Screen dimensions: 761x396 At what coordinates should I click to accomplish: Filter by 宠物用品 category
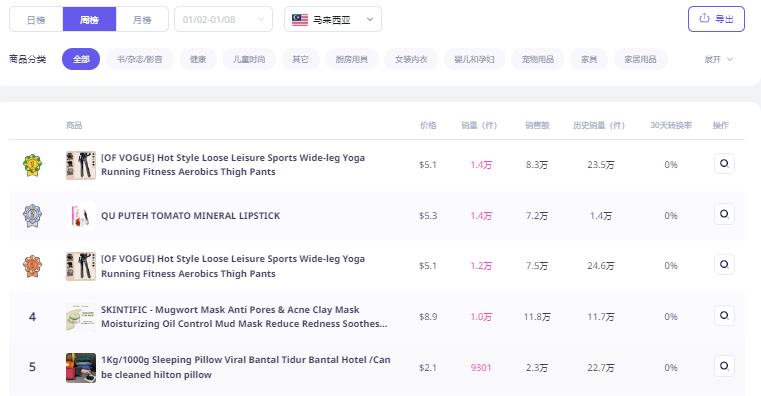[538, 59]
